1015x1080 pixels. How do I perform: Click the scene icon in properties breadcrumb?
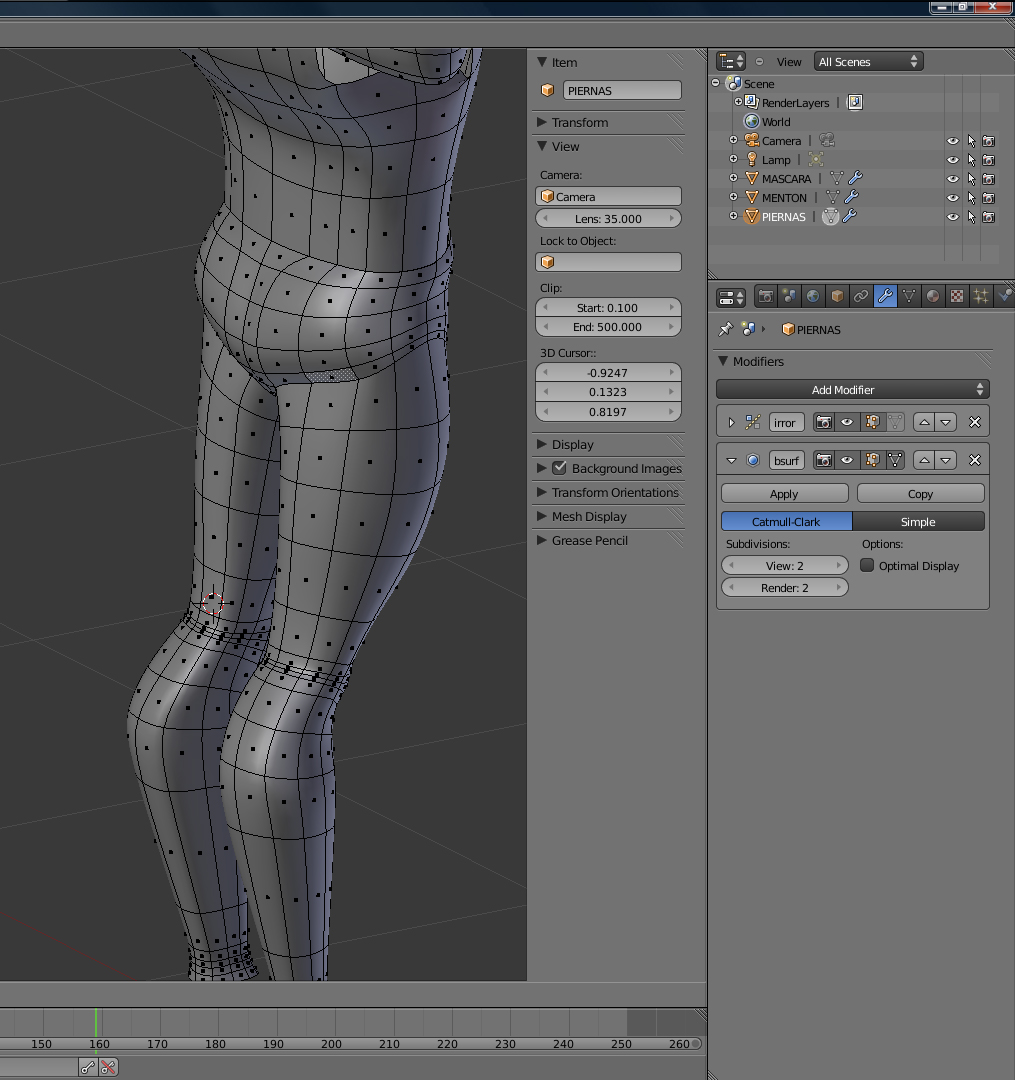pyautogui.click(x=749, y=329)
